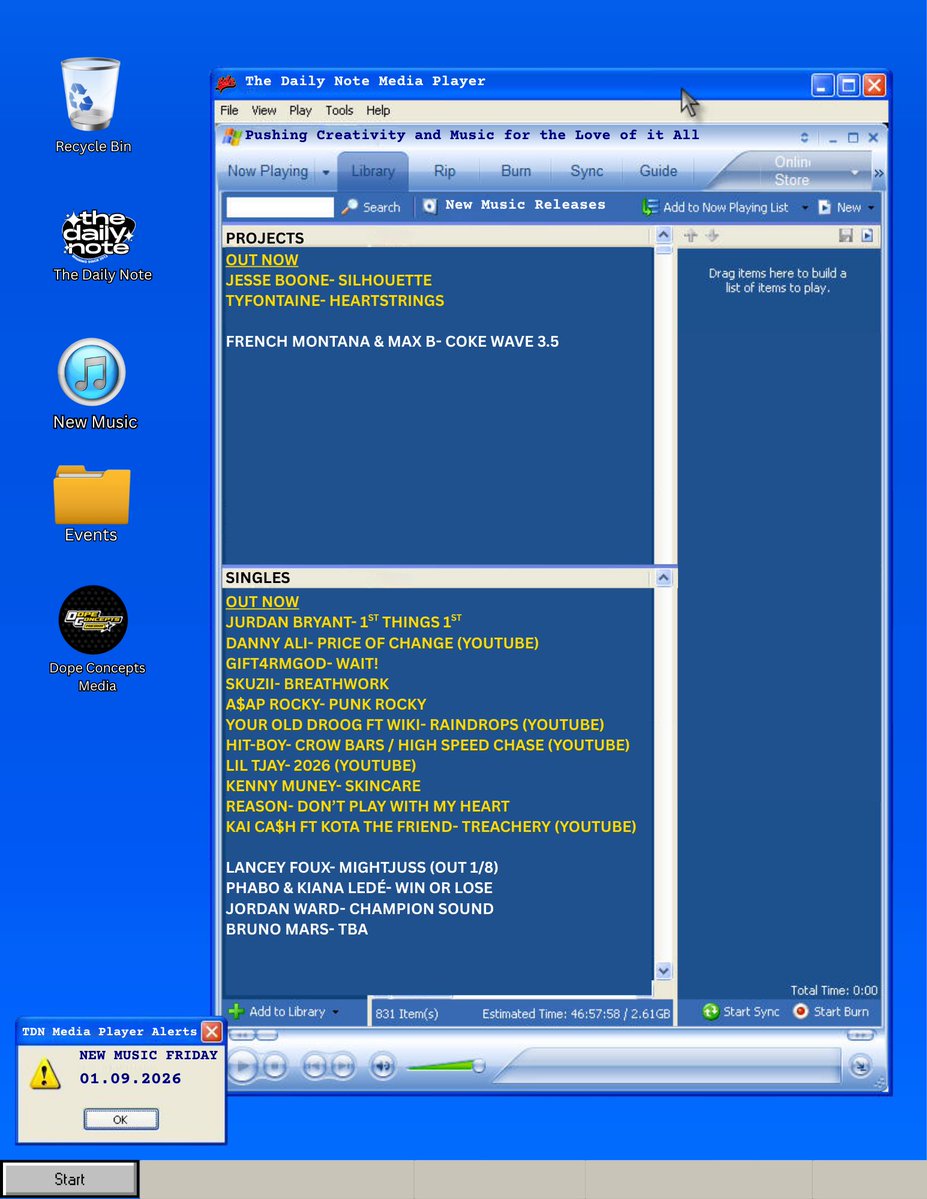Viewport: 927px width, 1199px height.
Task: Open the Tools menu
Action: click(x=339, y=110)
